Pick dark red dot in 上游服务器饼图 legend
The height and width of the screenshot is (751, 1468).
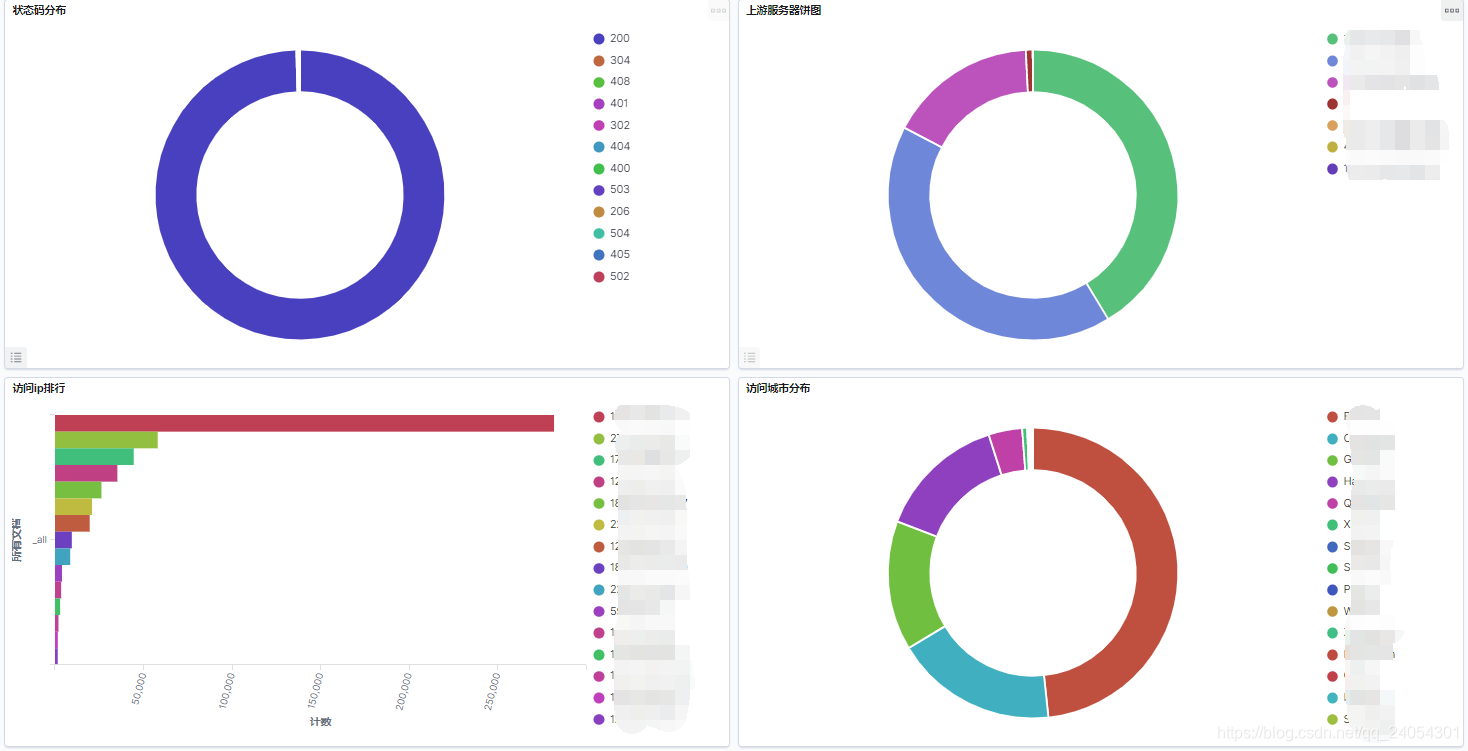[x=1332, y=104]
